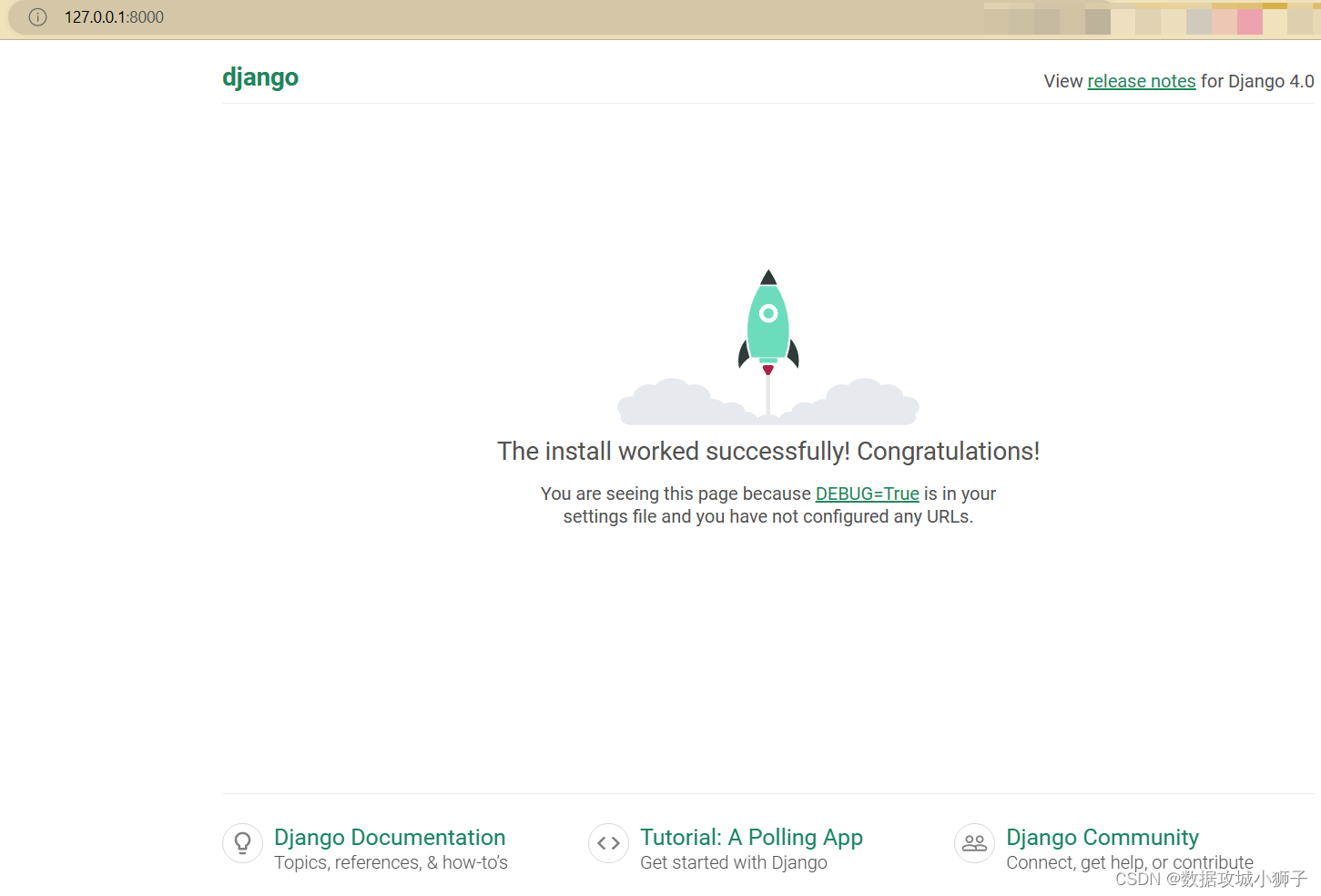
Task: Click the django logo heading
Action: [x=260, y=77]
